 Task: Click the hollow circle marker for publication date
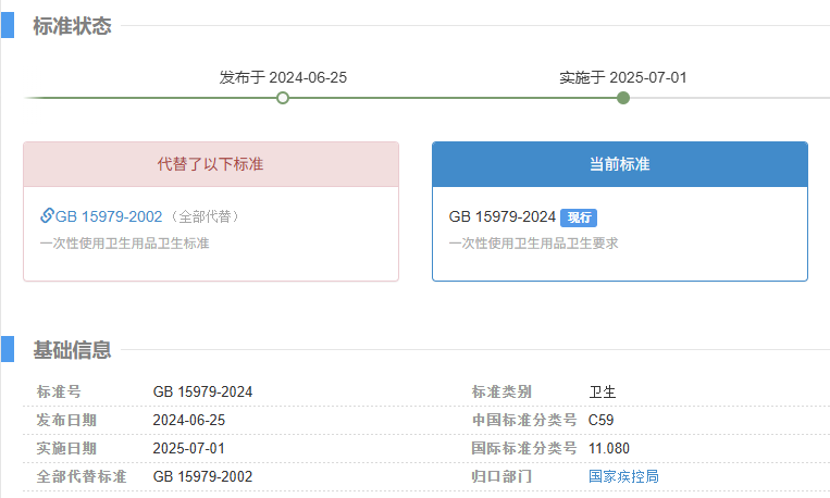pos(283,98)
